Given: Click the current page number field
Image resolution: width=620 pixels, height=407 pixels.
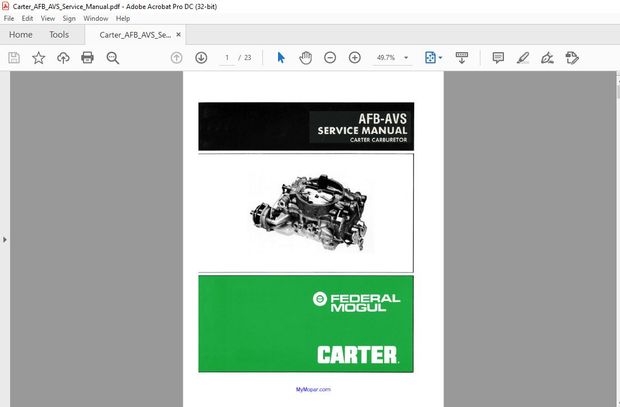Looking at the screenshot, I should point(227,58).
